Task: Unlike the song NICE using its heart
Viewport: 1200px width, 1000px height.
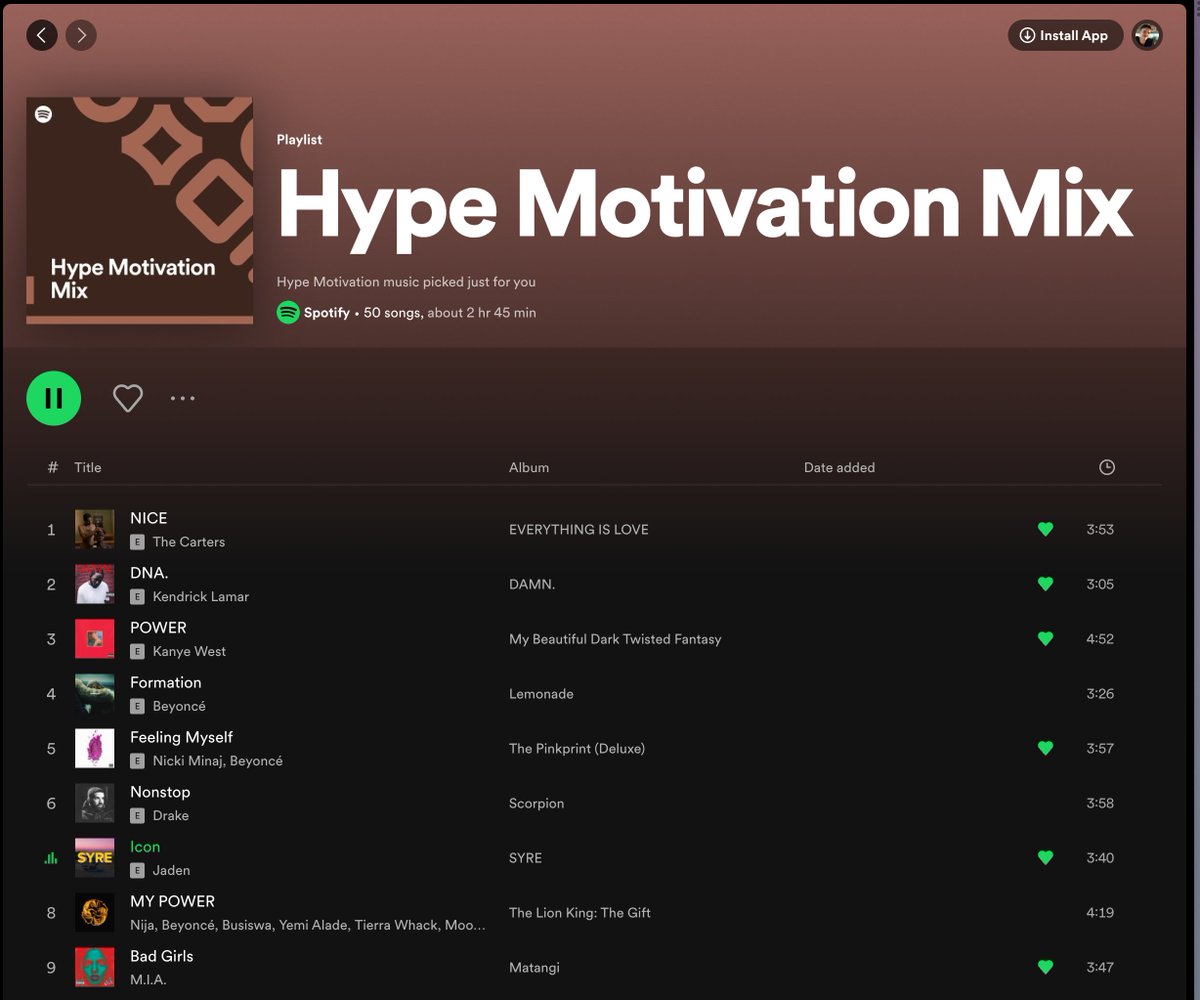Action: (1045, 529)
